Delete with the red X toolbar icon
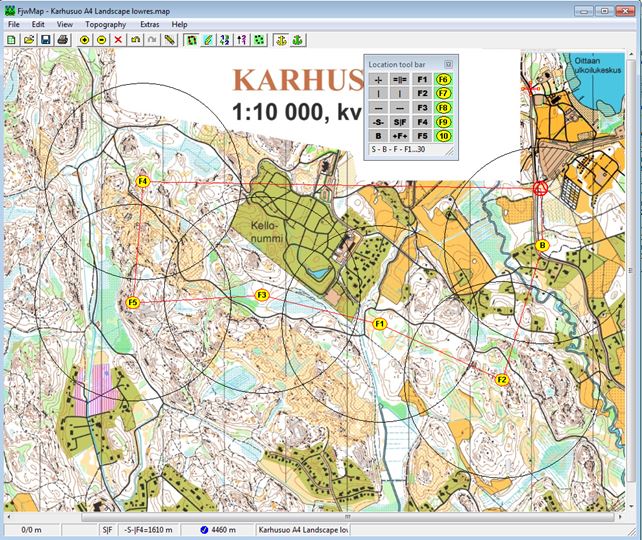The height and width of the screenshot is (540, 642). pos(118,40)
